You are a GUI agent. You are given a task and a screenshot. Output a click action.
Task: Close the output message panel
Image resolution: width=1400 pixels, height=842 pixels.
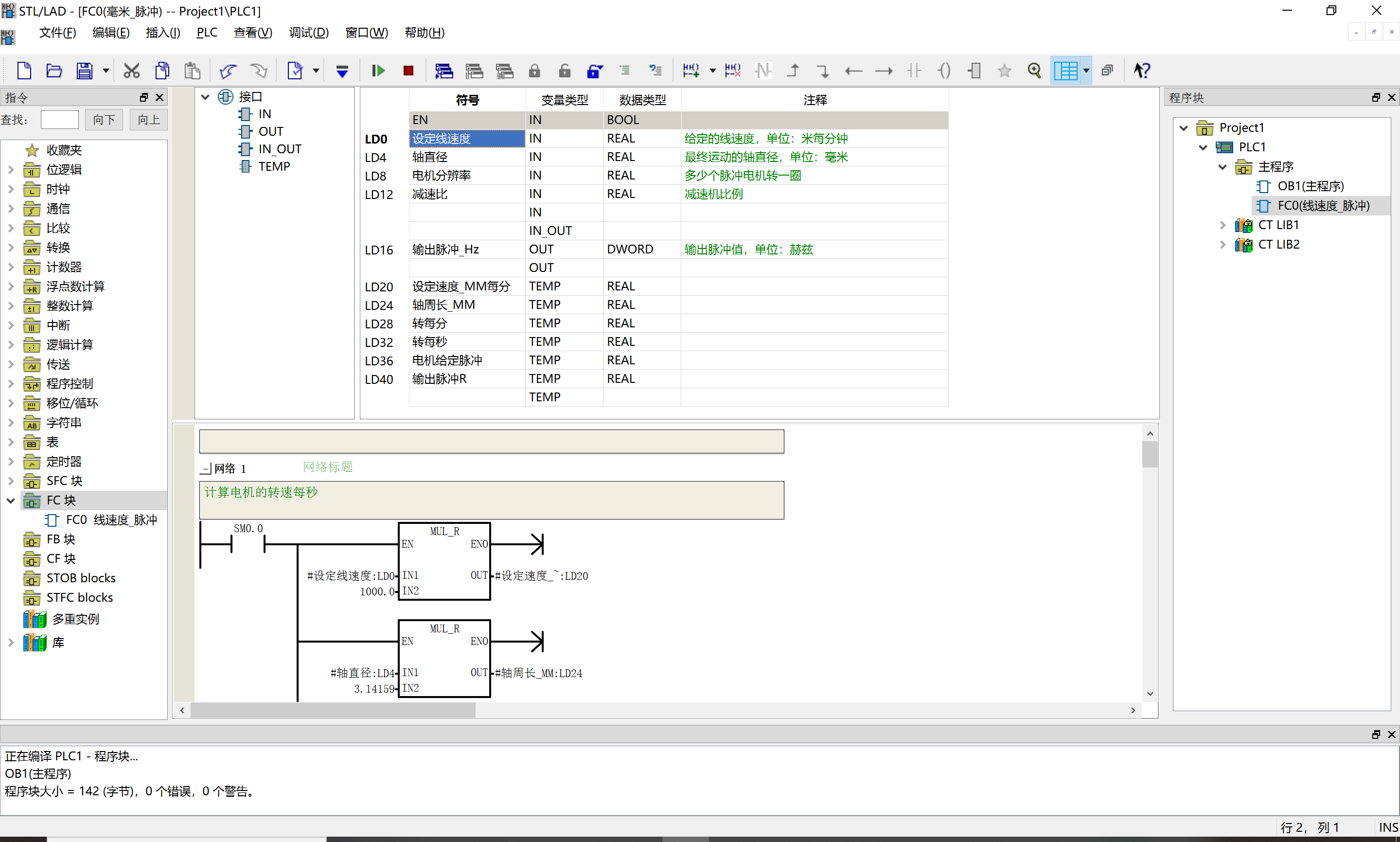[x=1391, y=734]
